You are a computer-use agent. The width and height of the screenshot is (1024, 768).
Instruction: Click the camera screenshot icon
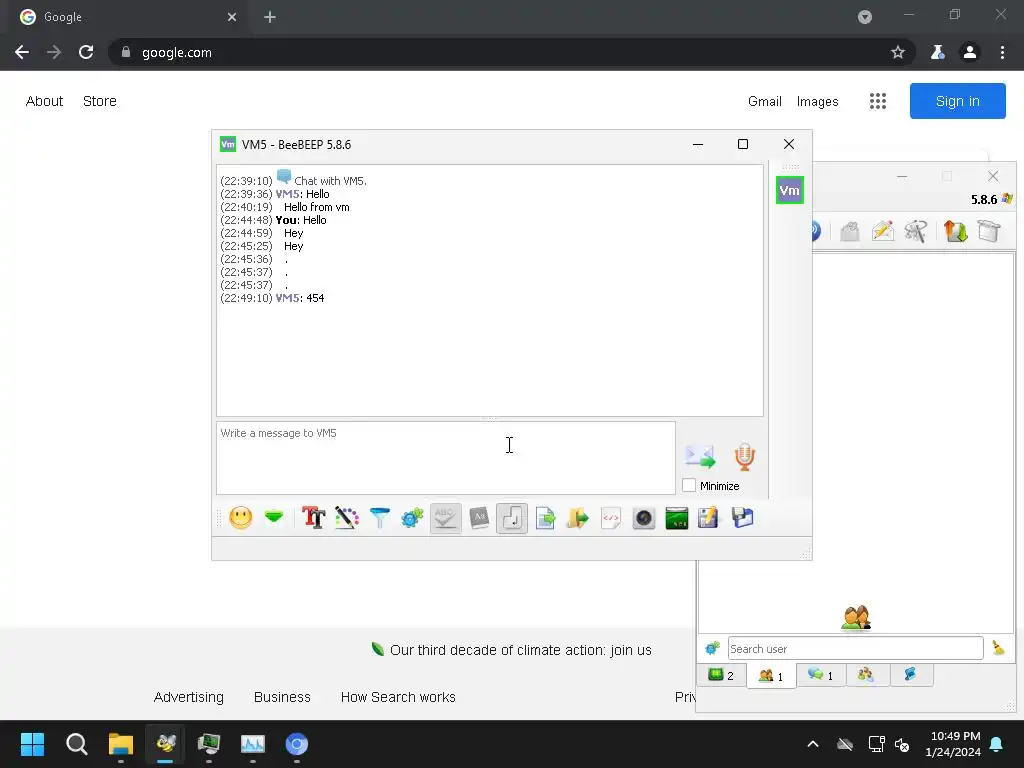(643, 518)
